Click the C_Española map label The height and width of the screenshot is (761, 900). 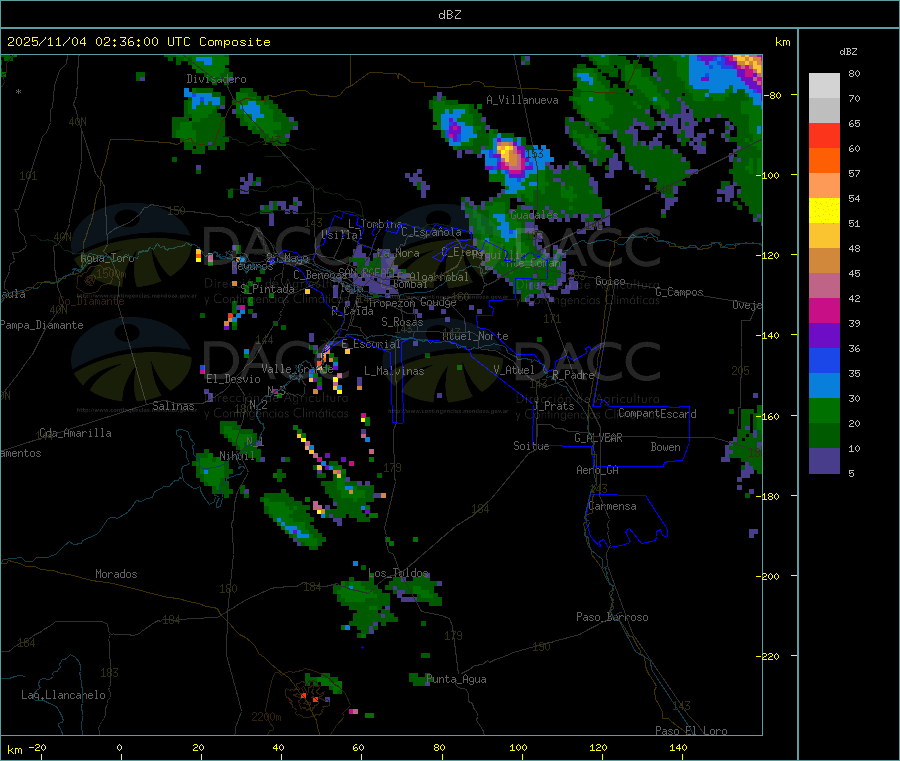click(432, 232)
